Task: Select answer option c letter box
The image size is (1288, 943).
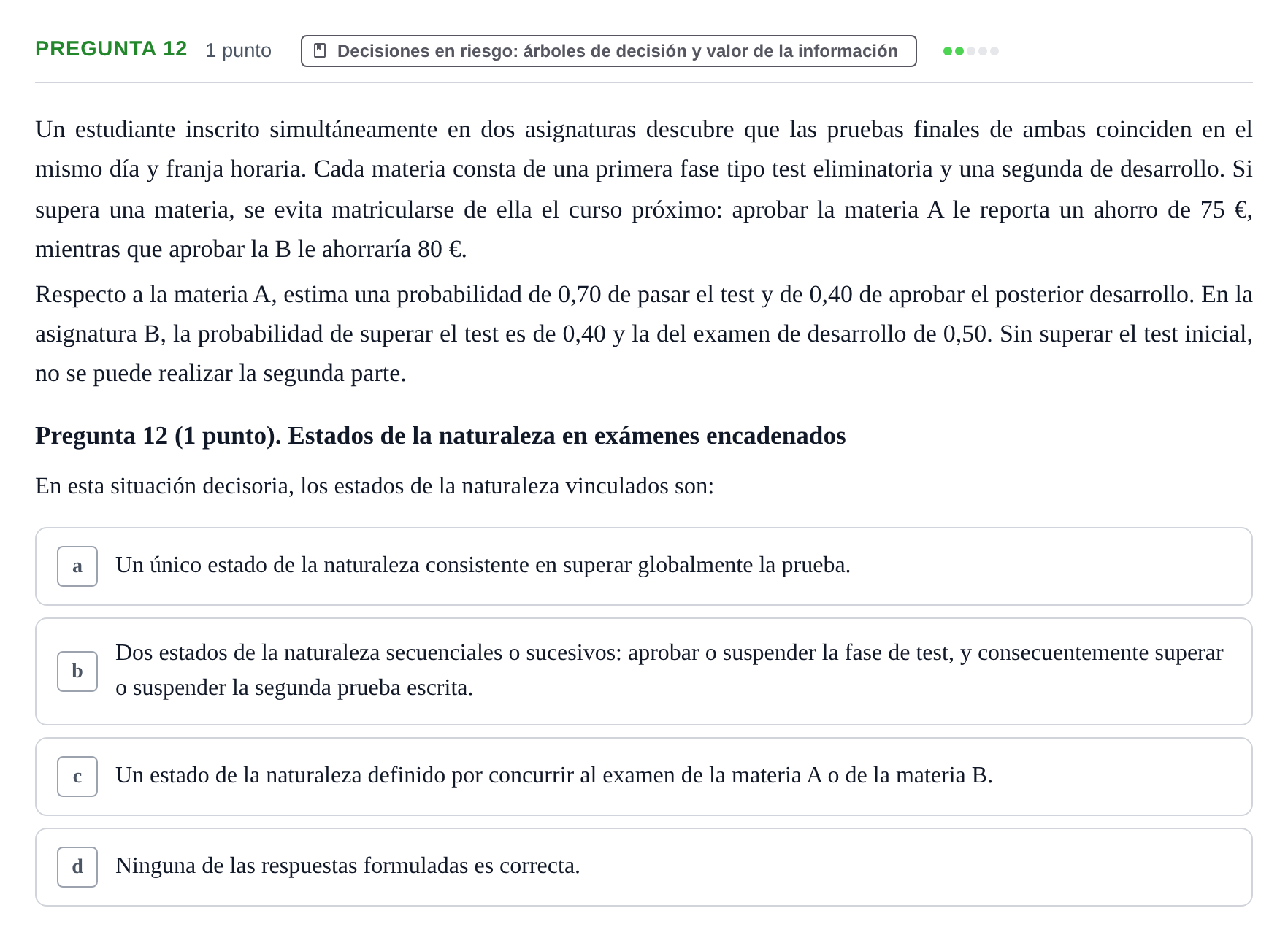Action: click(x=77, y=777)
